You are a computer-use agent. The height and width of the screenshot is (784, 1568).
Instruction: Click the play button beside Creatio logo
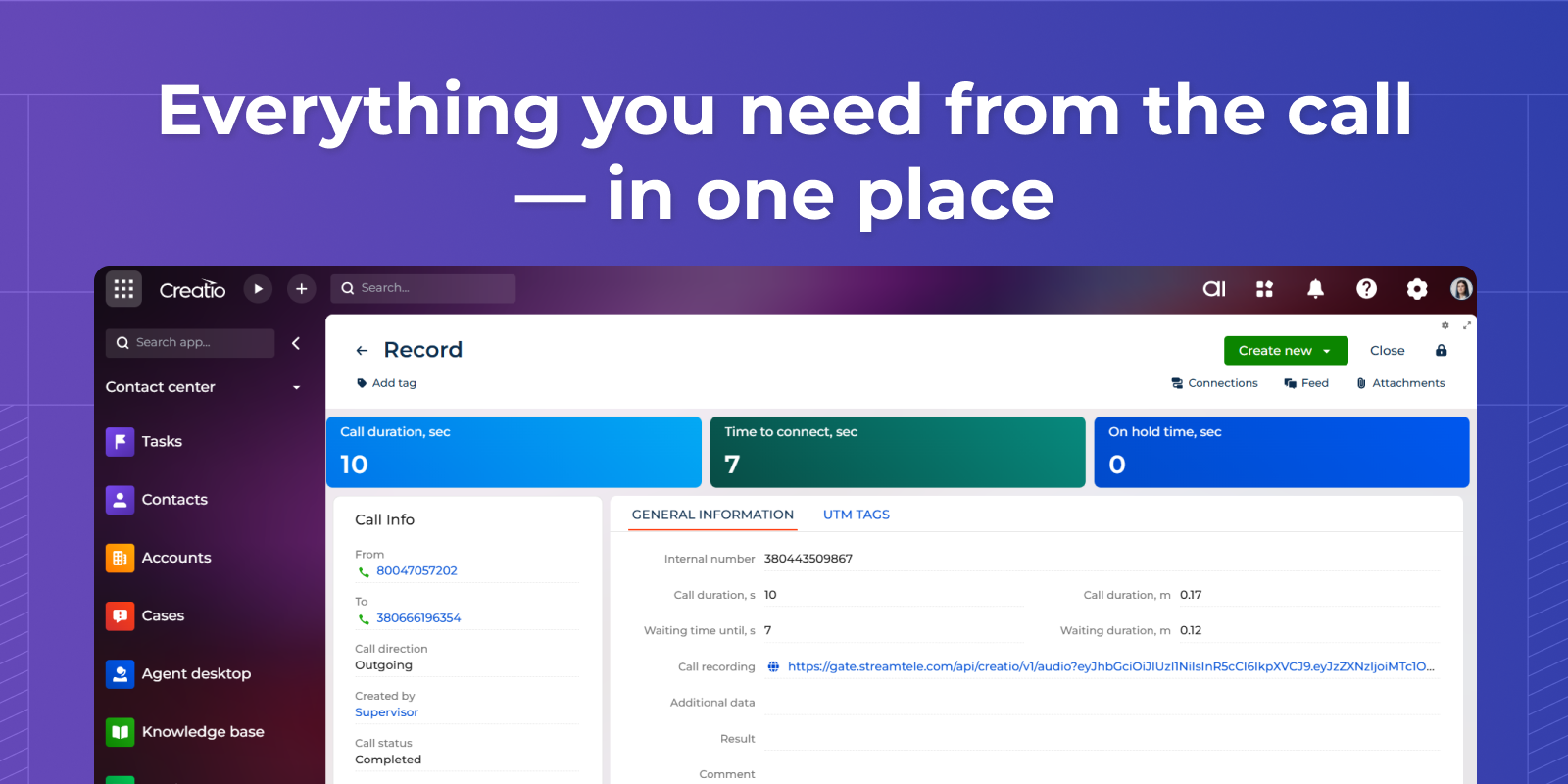coord(258,289)
